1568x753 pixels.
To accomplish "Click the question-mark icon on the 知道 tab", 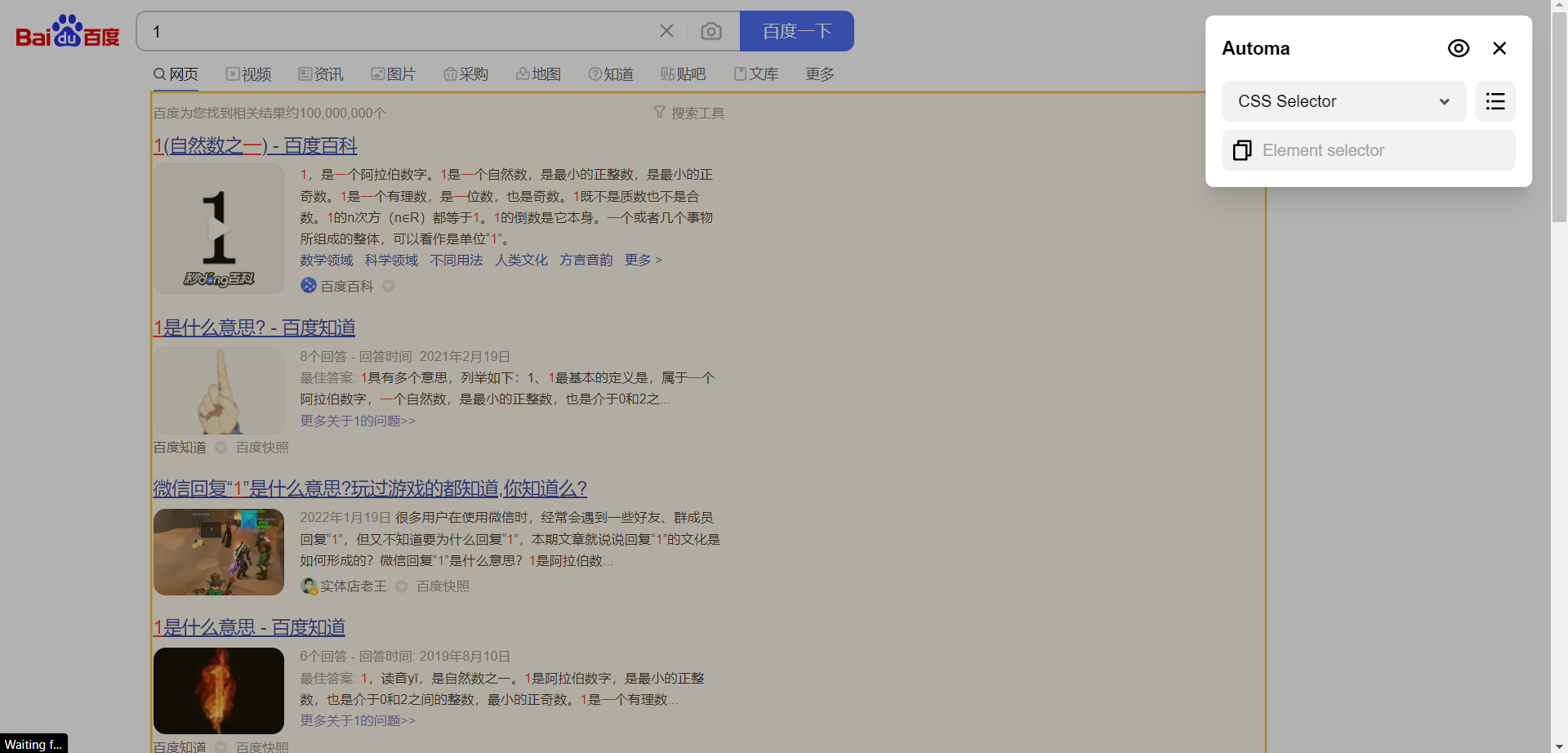I will click(x=595, y=74).
